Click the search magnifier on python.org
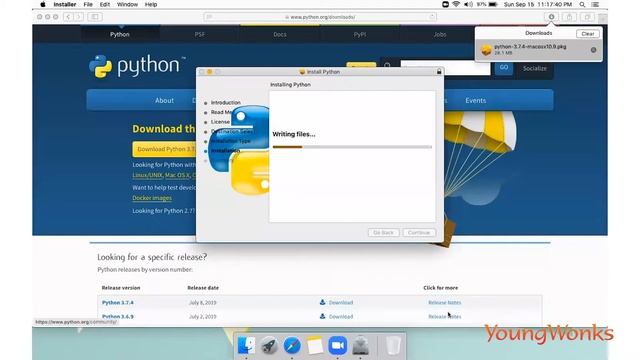 point(387,66)
